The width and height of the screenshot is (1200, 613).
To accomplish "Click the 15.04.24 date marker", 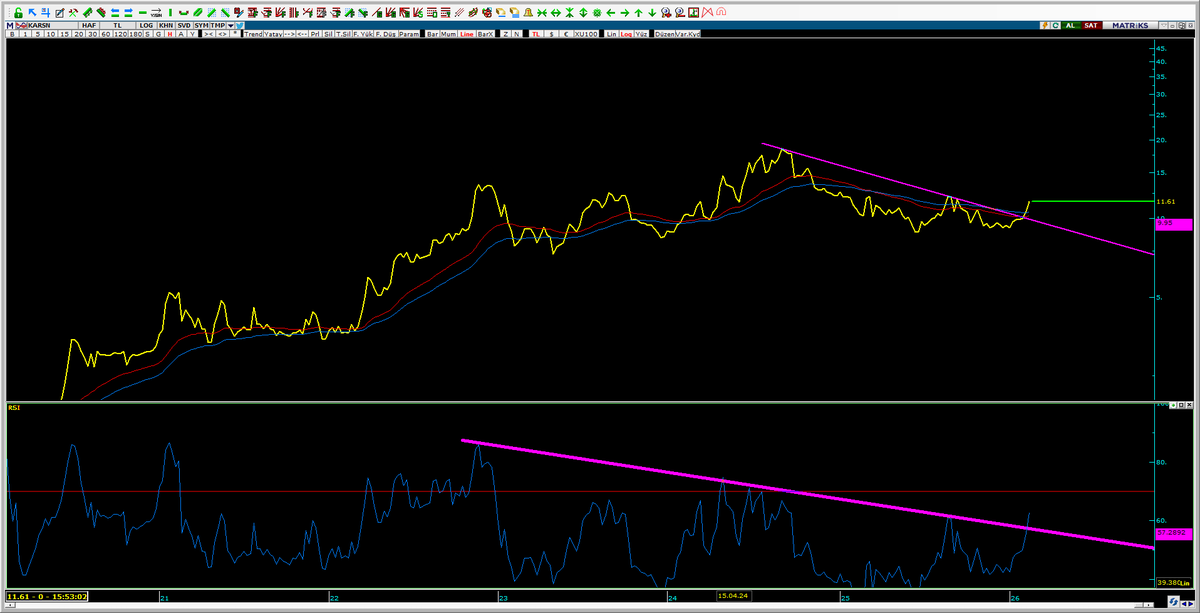I will click(x=733, y=596).
